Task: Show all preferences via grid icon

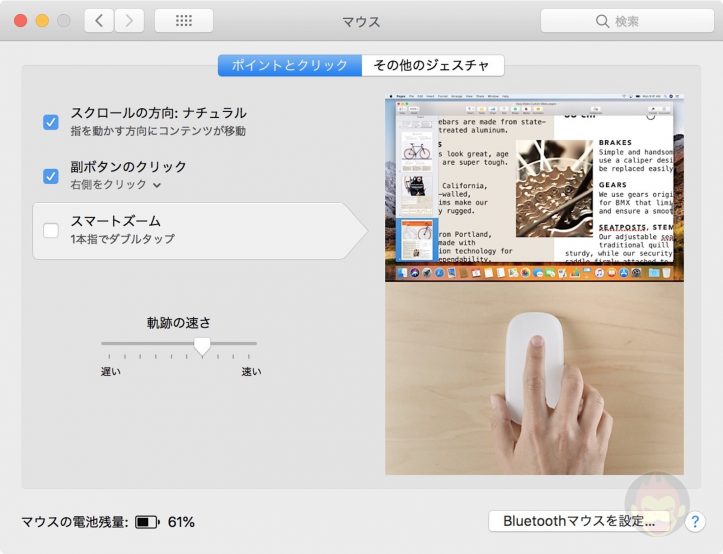Action: point(183,21)
